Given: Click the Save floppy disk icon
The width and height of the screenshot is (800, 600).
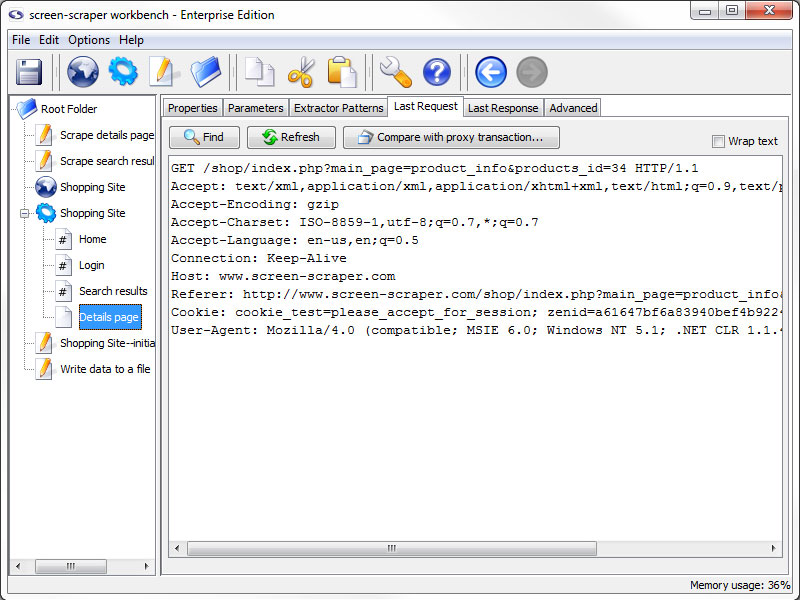Looking at the screenshot, I should [29, 72].
